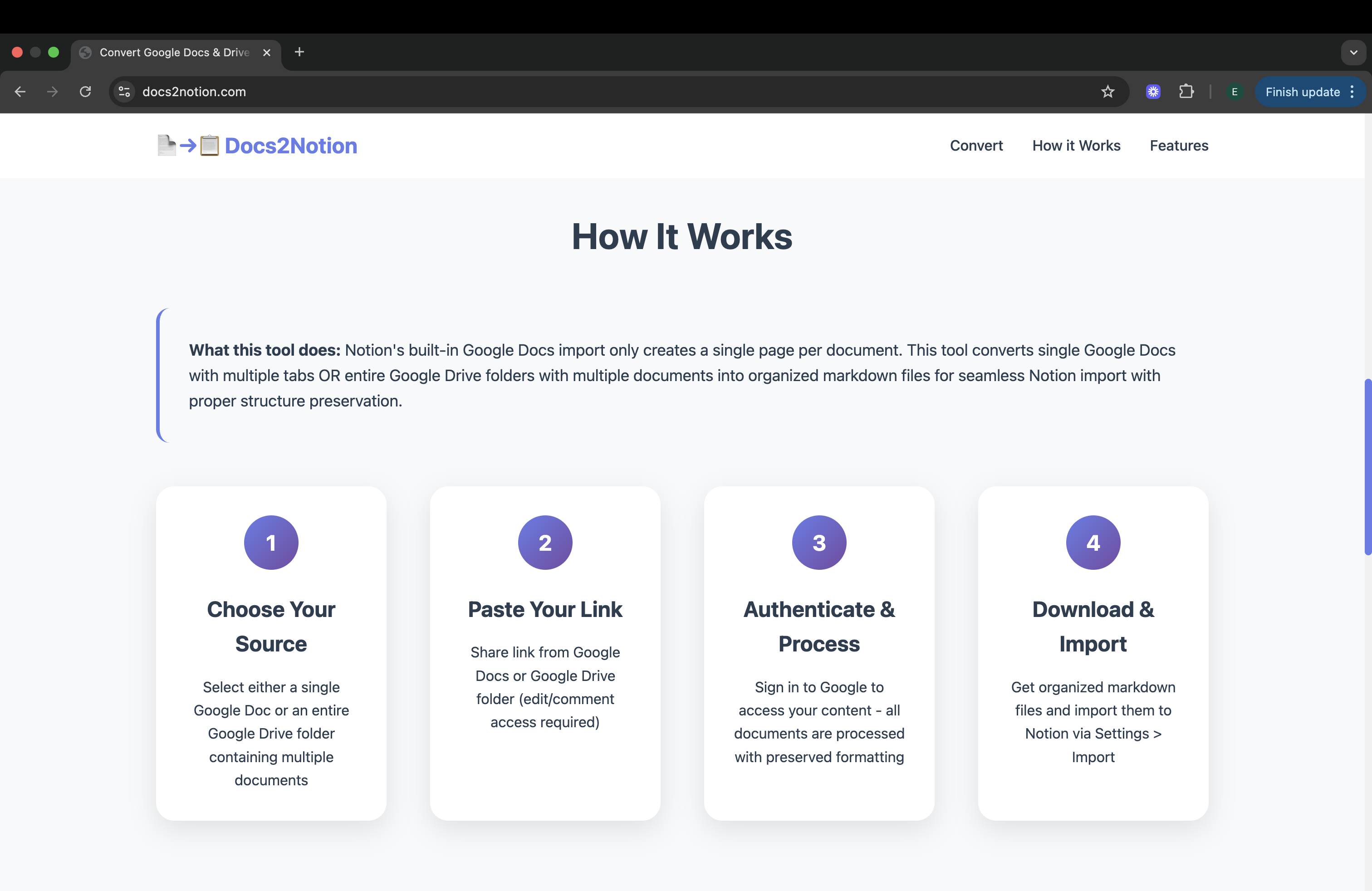Viewport: 1372px width, 891px height.
Task: Go back to the previous page
Action: [x=20, y=92]
